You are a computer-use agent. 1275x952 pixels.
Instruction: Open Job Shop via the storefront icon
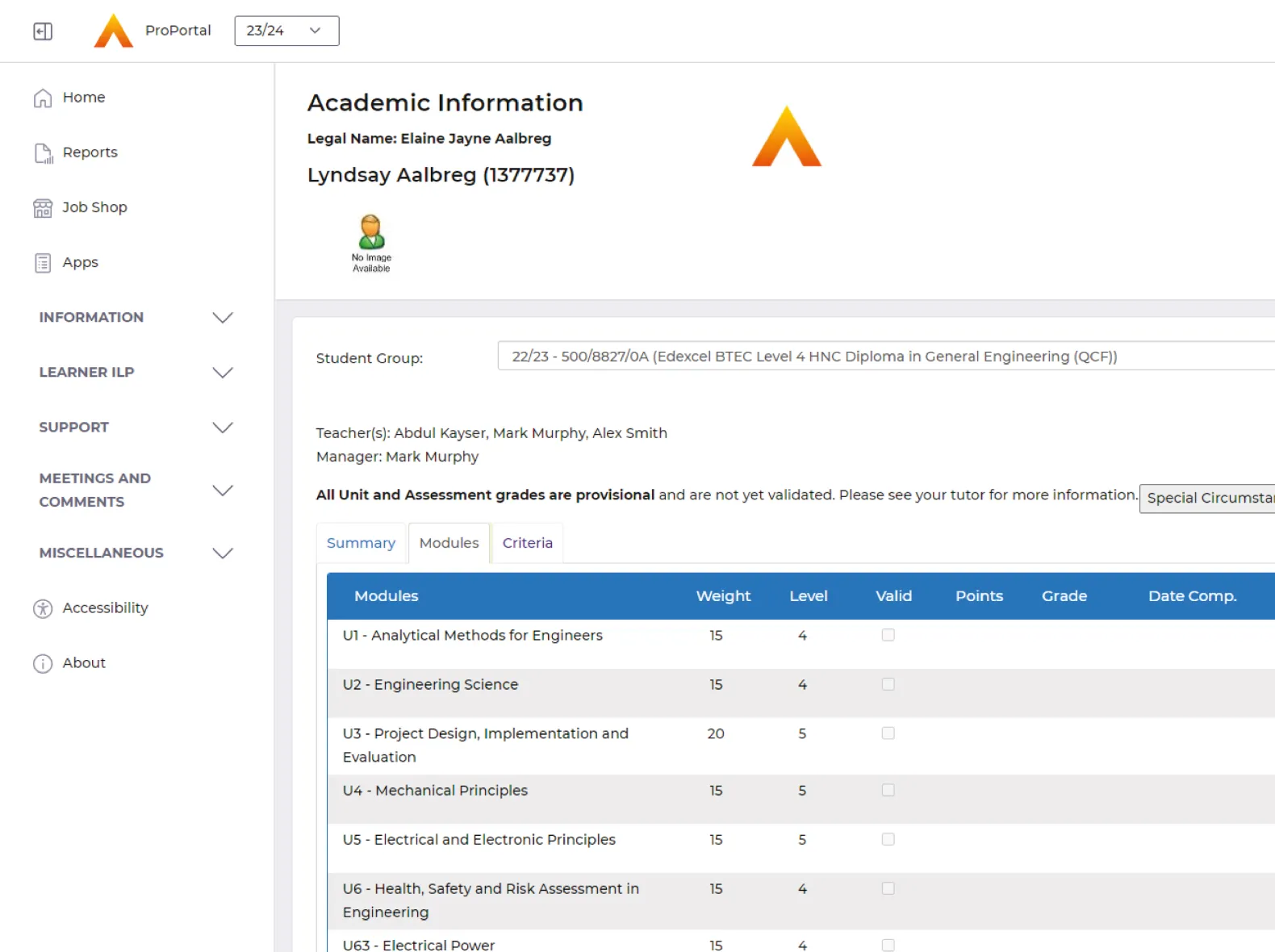(43, 208)
